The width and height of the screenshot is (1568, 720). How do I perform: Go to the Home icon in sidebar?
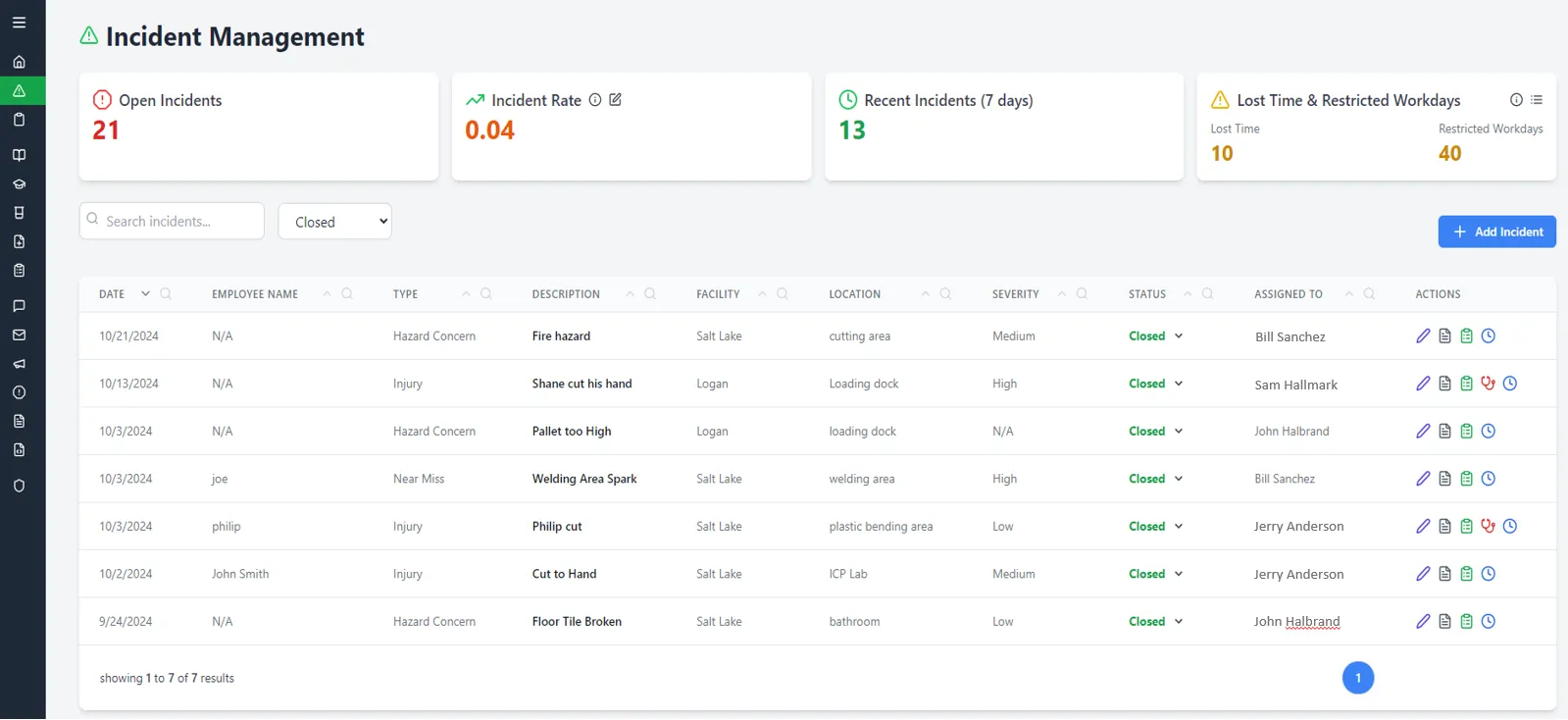tap(19, 62)
